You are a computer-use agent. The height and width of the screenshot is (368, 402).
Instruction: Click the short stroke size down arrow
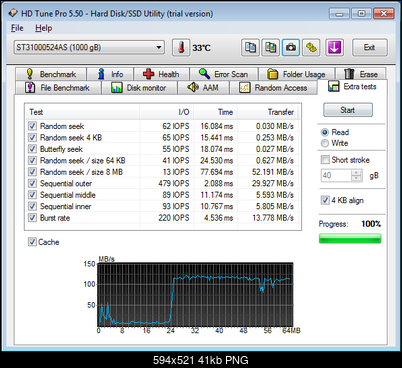pos(357,178)
